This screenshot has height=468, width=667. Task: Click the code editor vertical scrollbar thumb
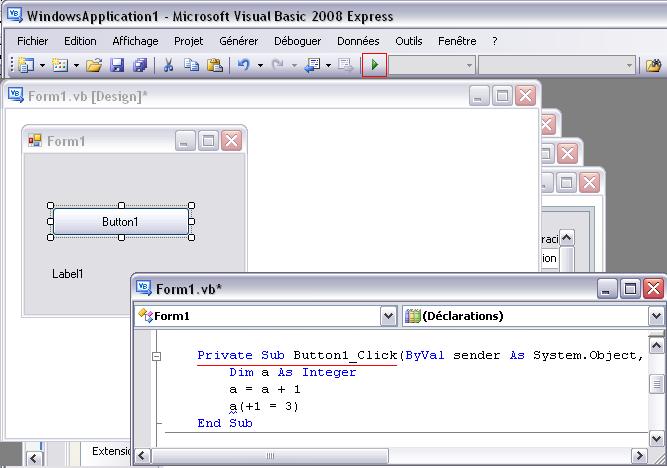point(656,384)
